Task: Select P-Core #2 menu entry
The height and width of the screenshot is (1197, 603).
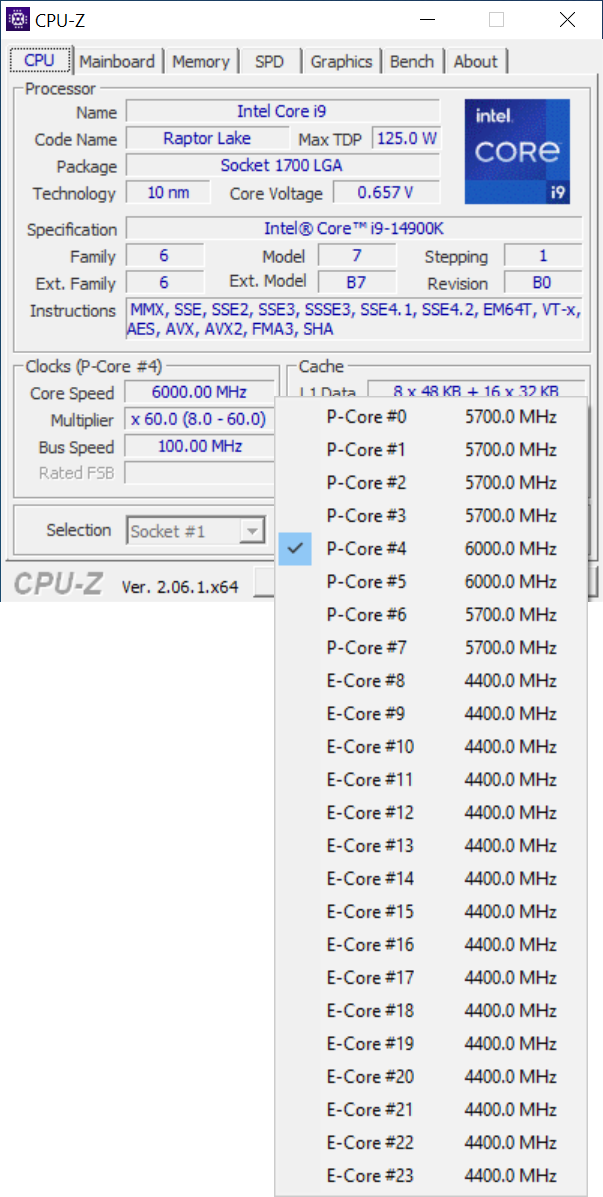Action: 431,482
